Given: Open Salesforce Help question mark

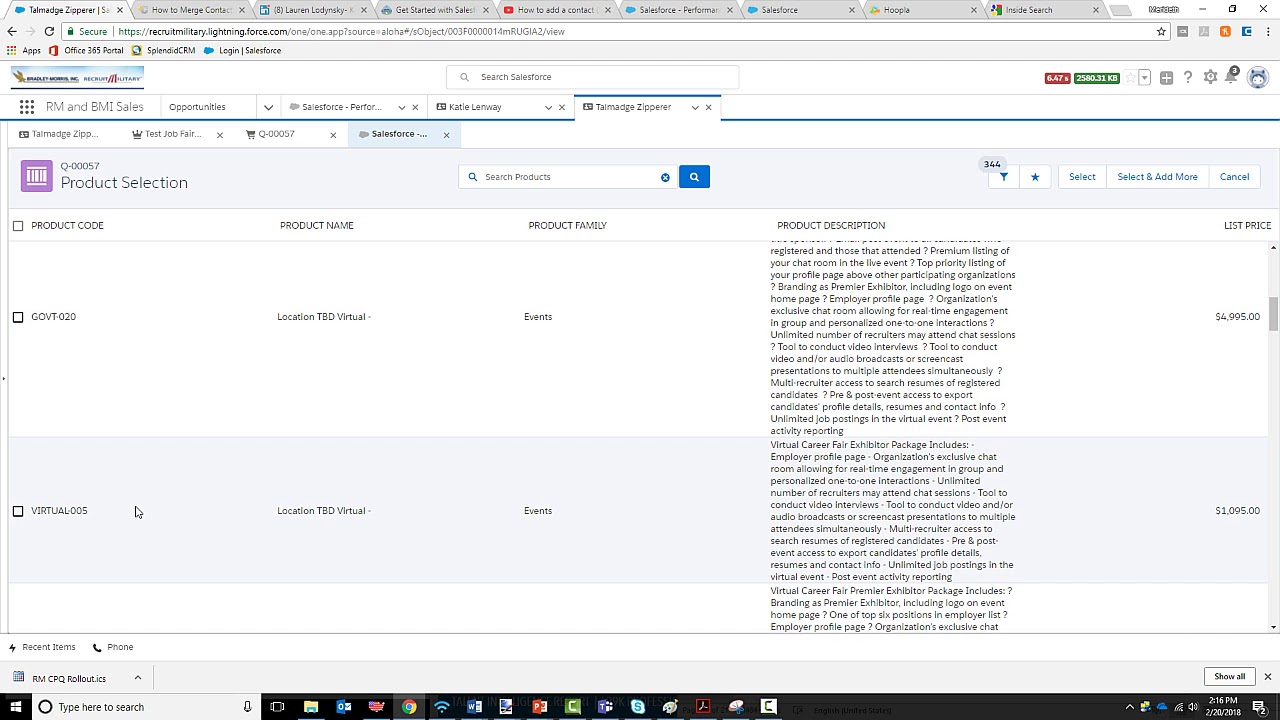Looking at the screenshot, I should 1188,77.
